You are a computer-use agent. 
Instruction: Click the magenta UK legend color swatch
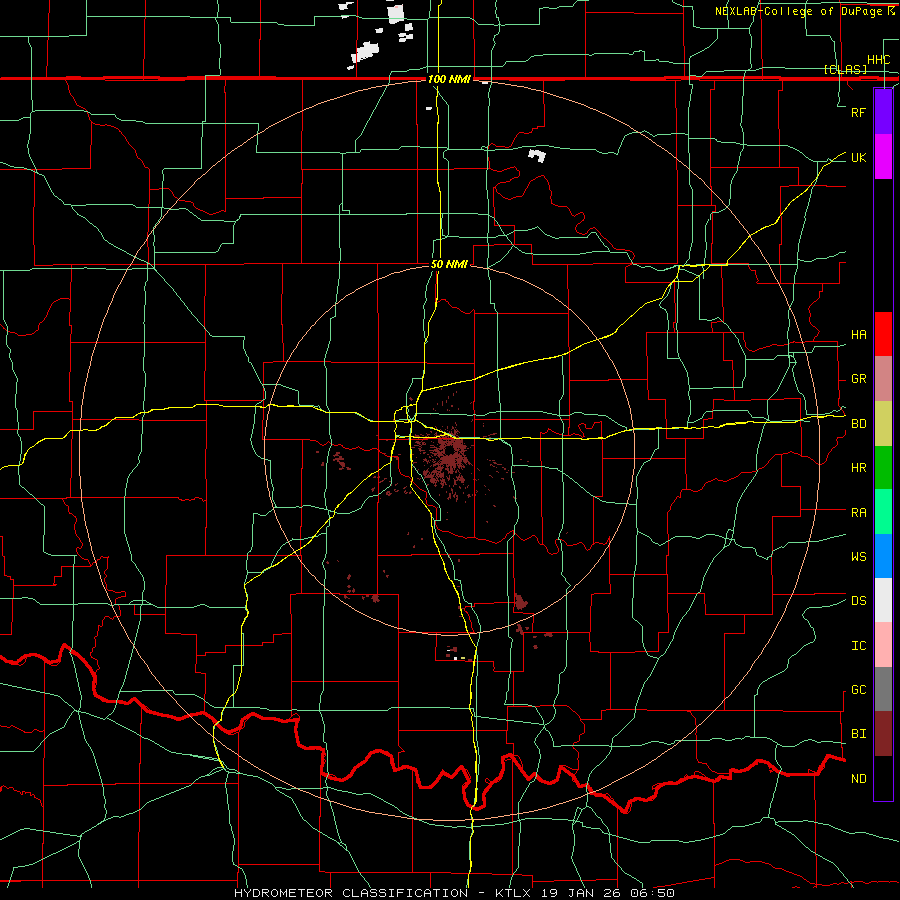883,157
